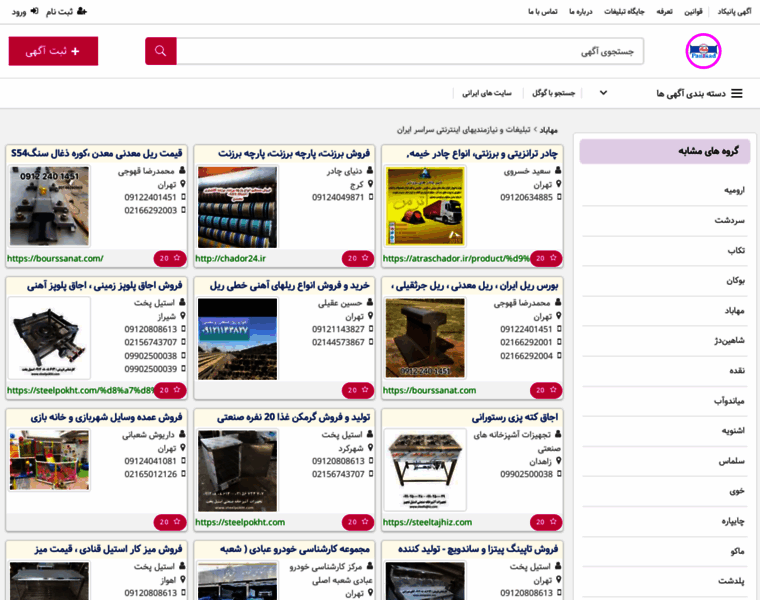
Task: Open ad title تولید و فروش گرمکن غذا
Action: point(293,417)
